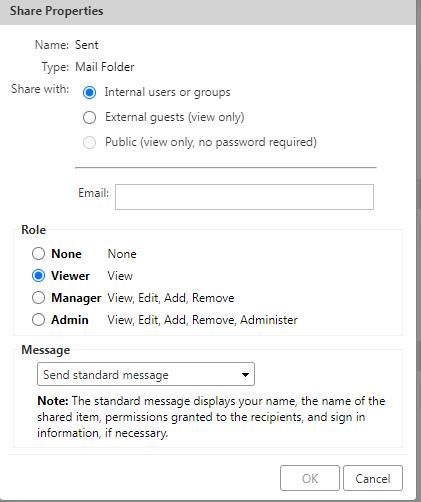Screen dimensions: 421x502
Task: Choose External guests (view only) option
Action: tap(89, 117)
